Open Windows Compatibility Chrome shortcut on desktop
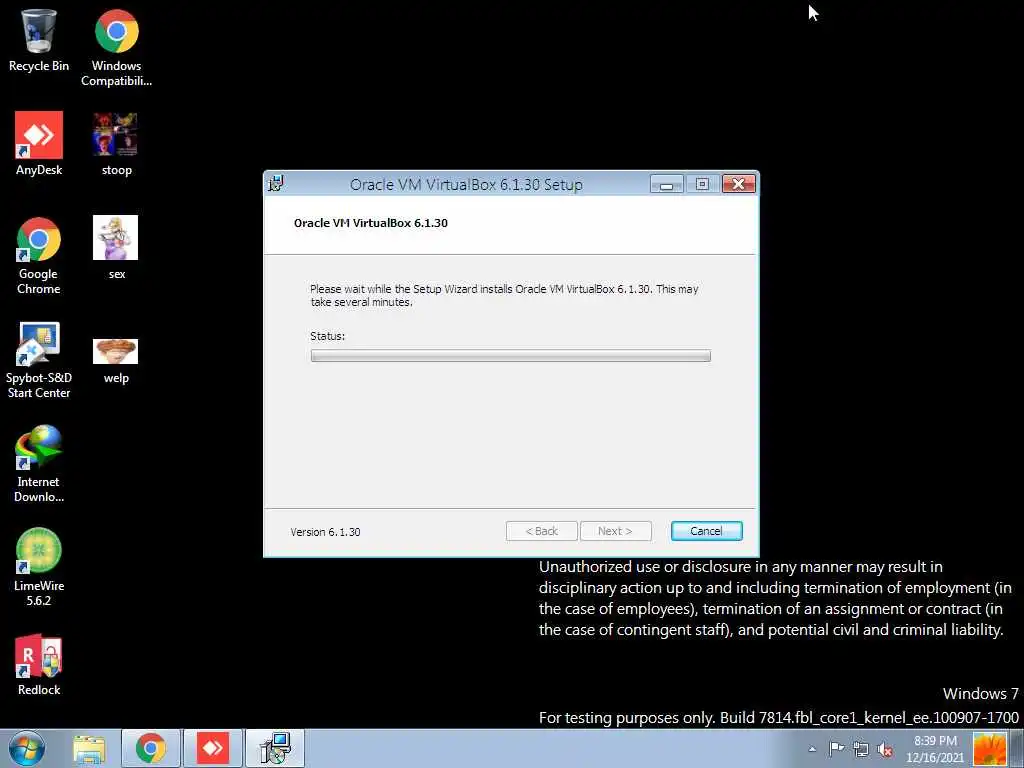Viewport: 1024px width, 768px height. pos(116,48)
